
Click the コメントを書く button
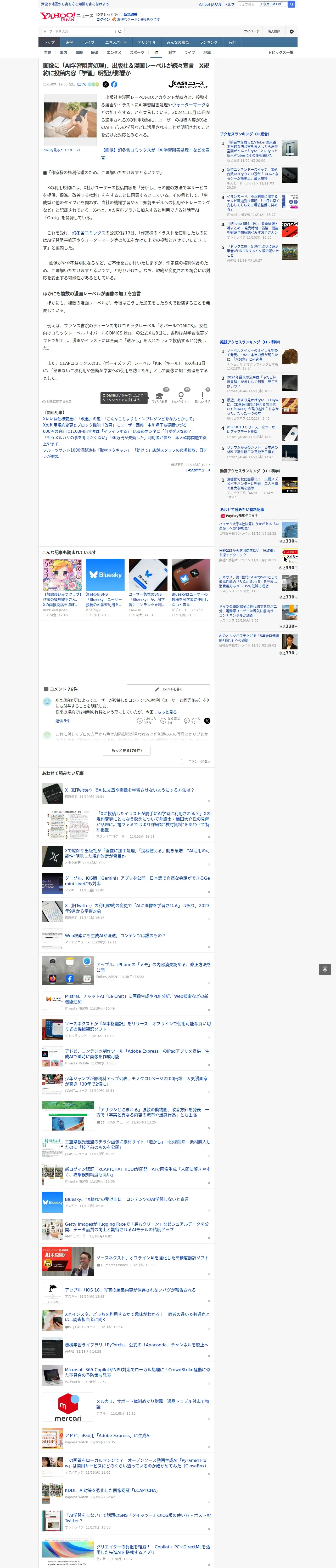click(x=168, y=689)
